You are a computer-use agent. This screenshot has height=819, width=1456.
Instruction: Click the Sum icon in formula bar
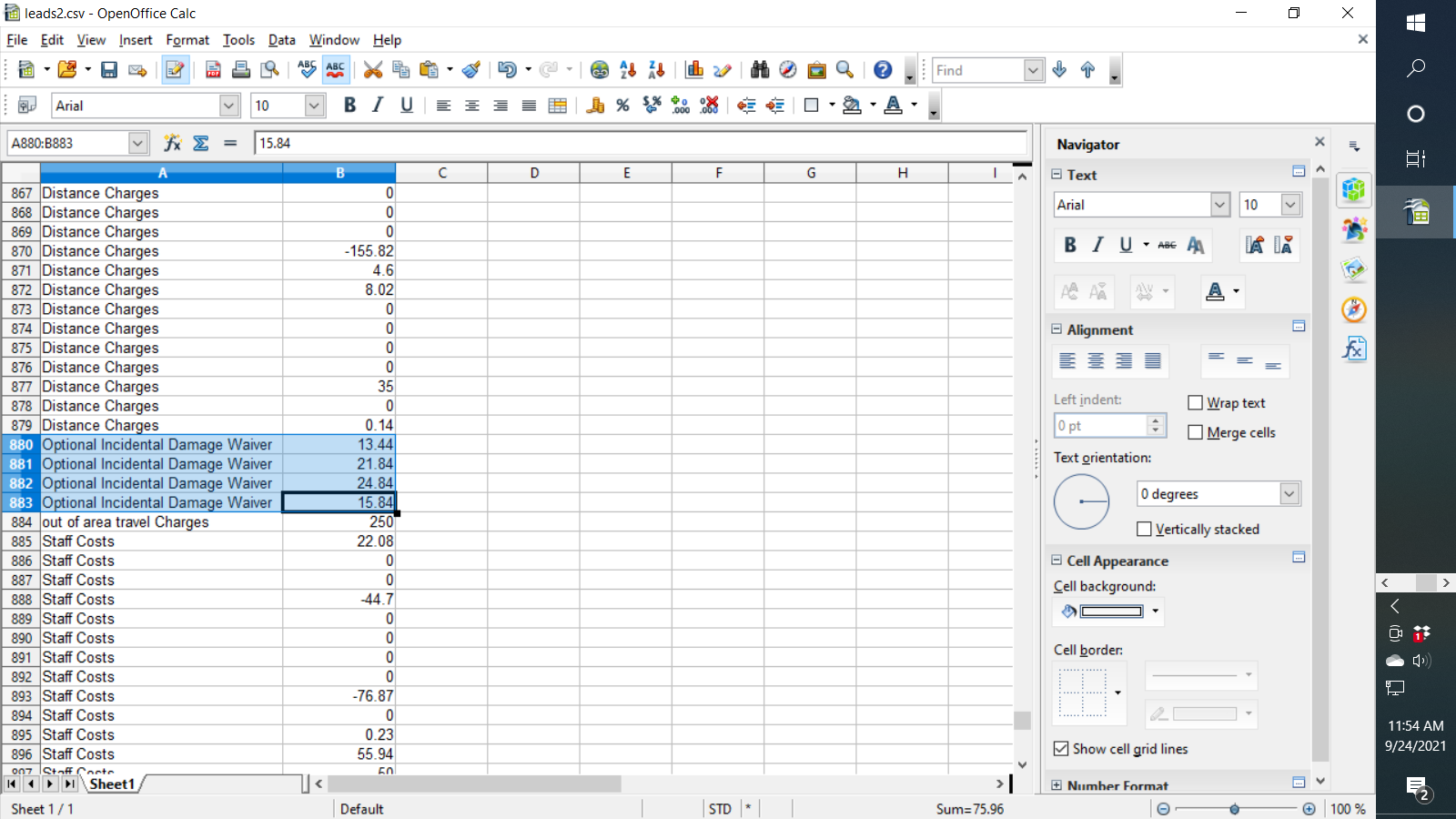201,143
